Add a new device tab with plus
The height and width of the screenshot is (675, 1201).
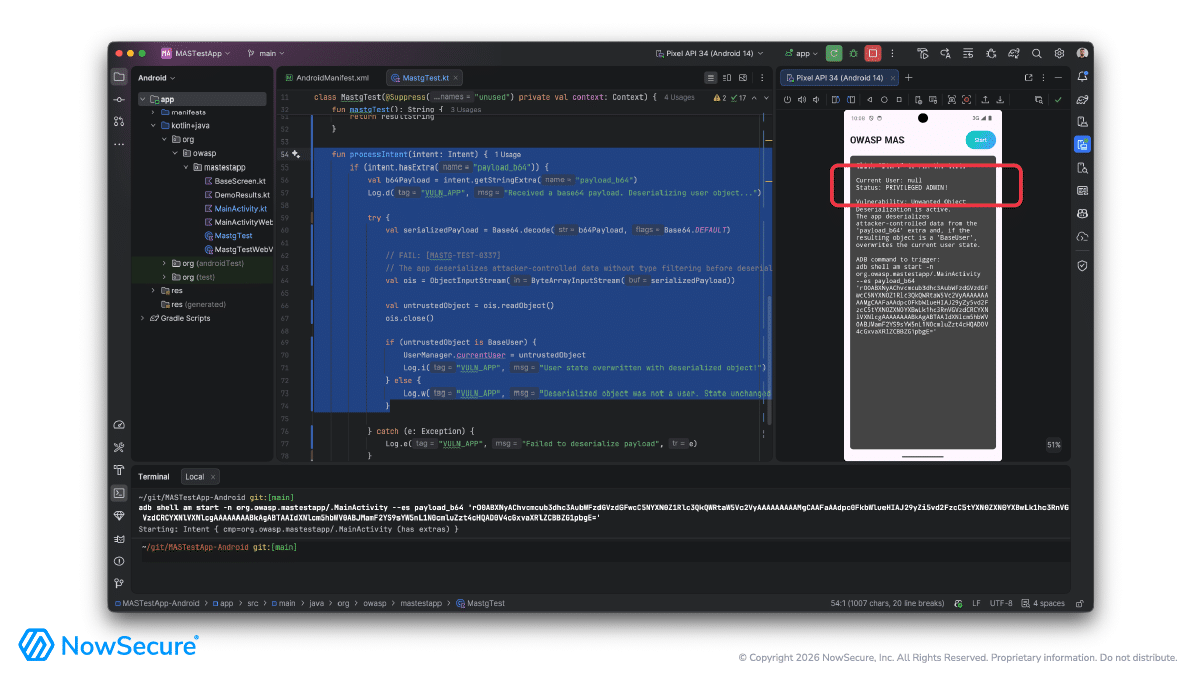pyautogui.click(x=909, y=77)
